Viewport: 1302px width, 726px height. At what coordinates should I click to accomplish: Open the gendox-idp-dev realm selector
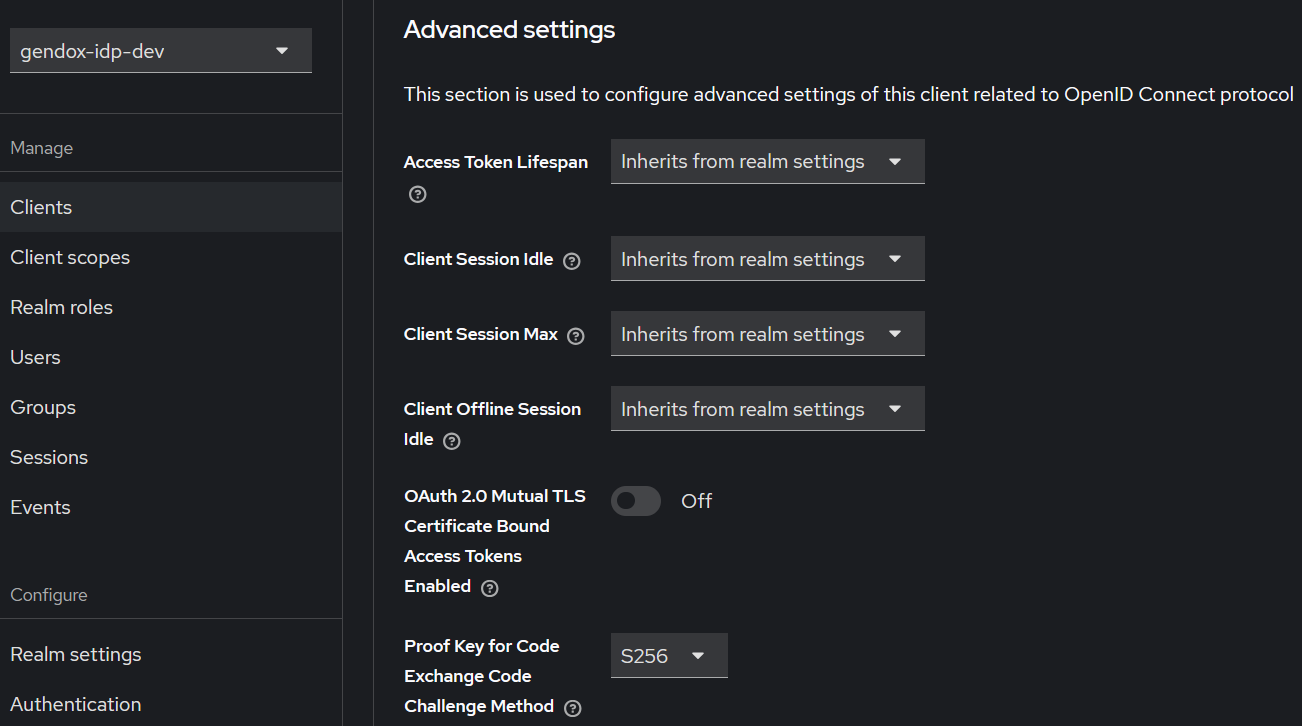(x=160, y=49)
